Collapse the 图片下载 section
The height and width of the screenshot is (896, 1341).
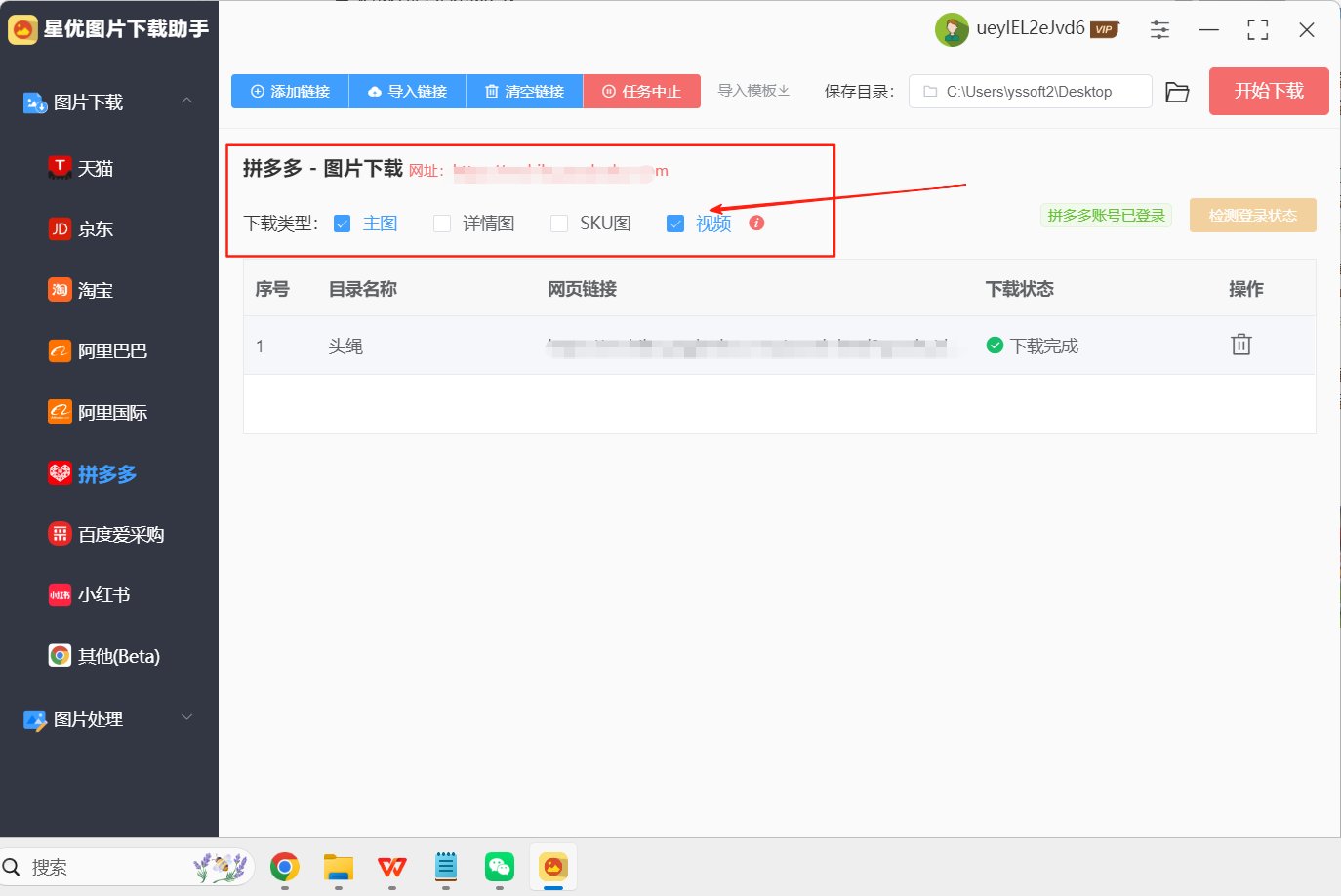[109, 102]
